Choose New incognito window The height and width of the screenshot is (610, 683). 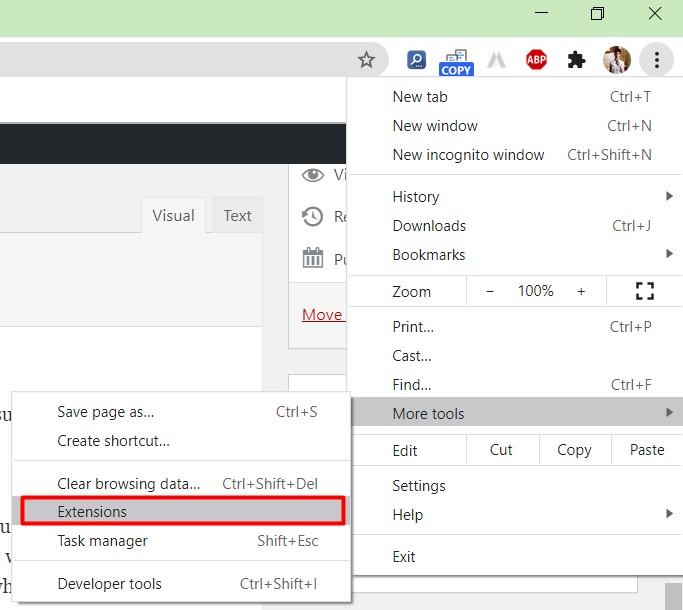pos(468,155)
